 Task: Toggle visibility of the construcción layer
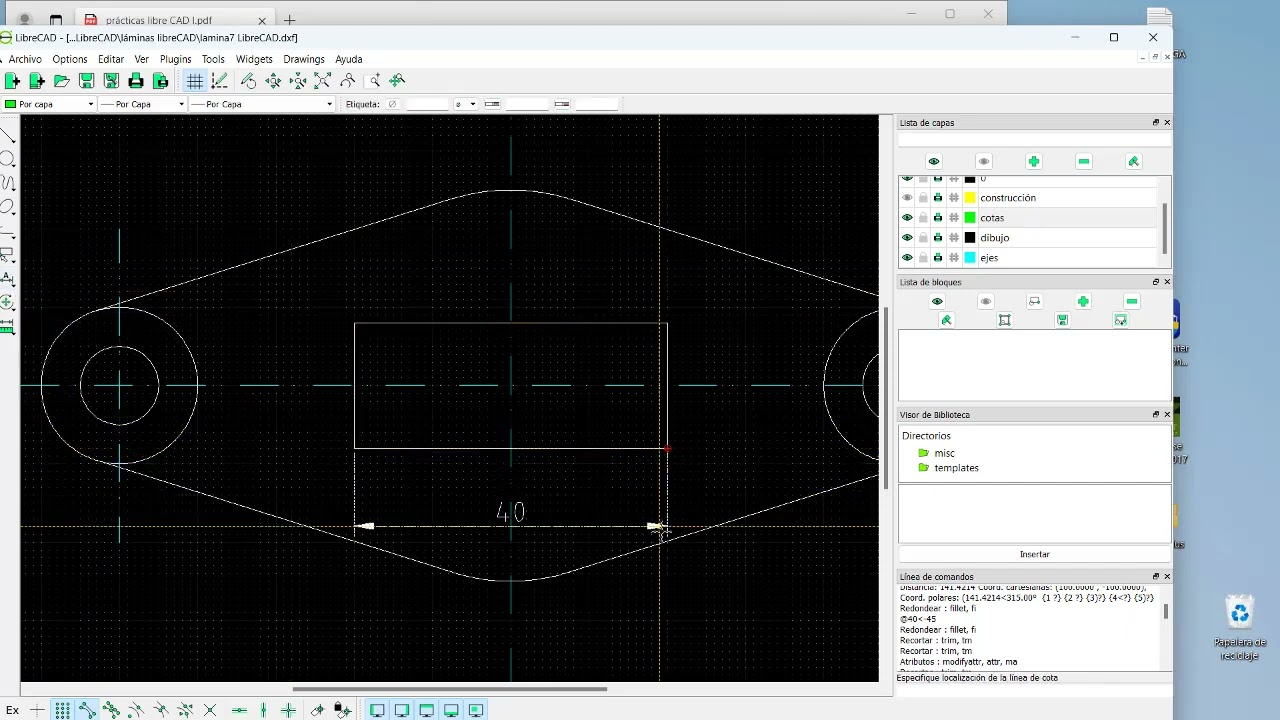pyautogui.click(x=907, y=198)
